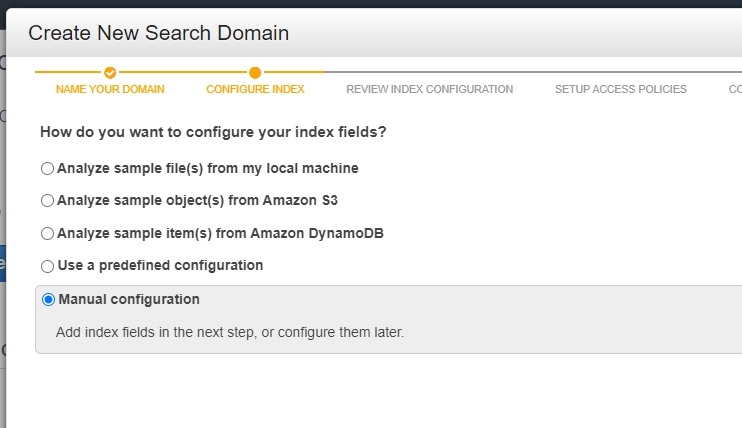Click the 'Create New Search Domain' dialog title
This screenshot has height=428, width=742.
pyautogui.click(x=158, y=33)
